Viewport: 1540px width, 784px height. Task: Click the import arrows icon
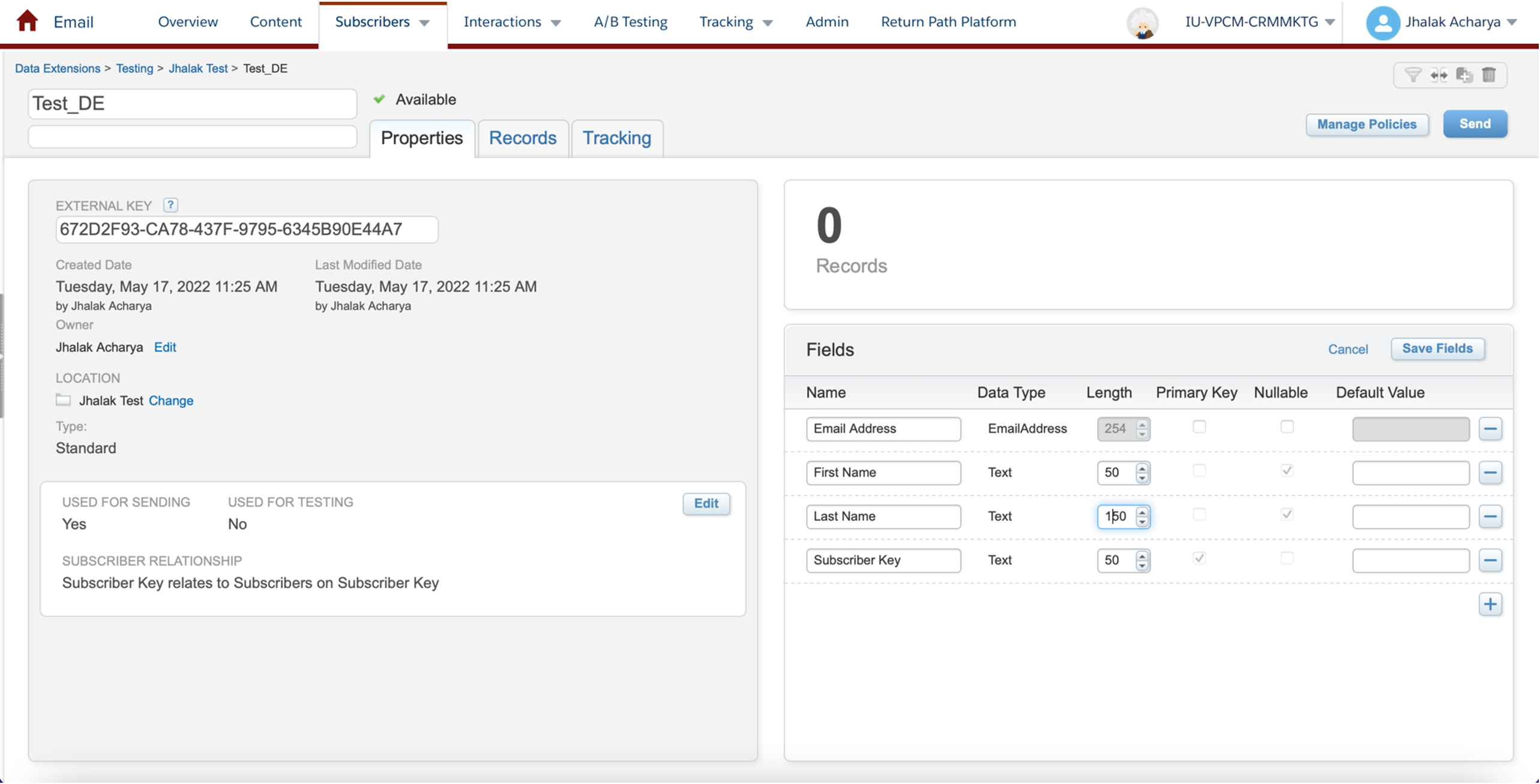click(x=1439, y=75)
